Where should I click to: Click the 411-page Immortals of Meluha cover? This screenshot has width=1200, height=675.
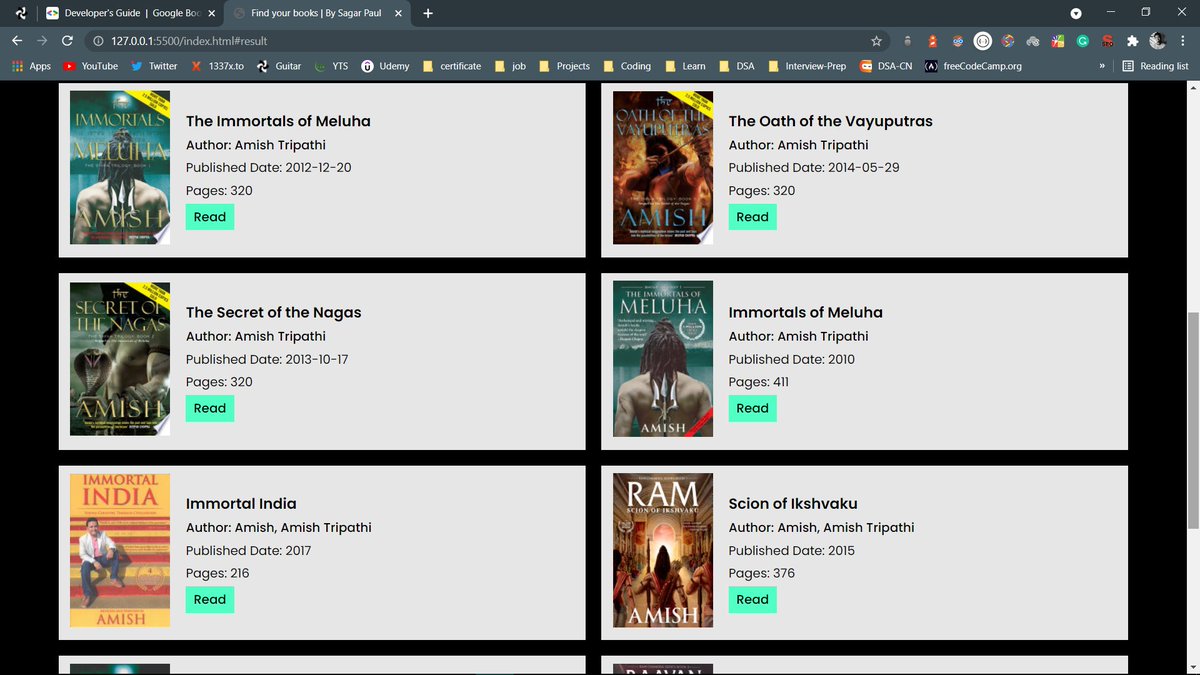(663, 359)
